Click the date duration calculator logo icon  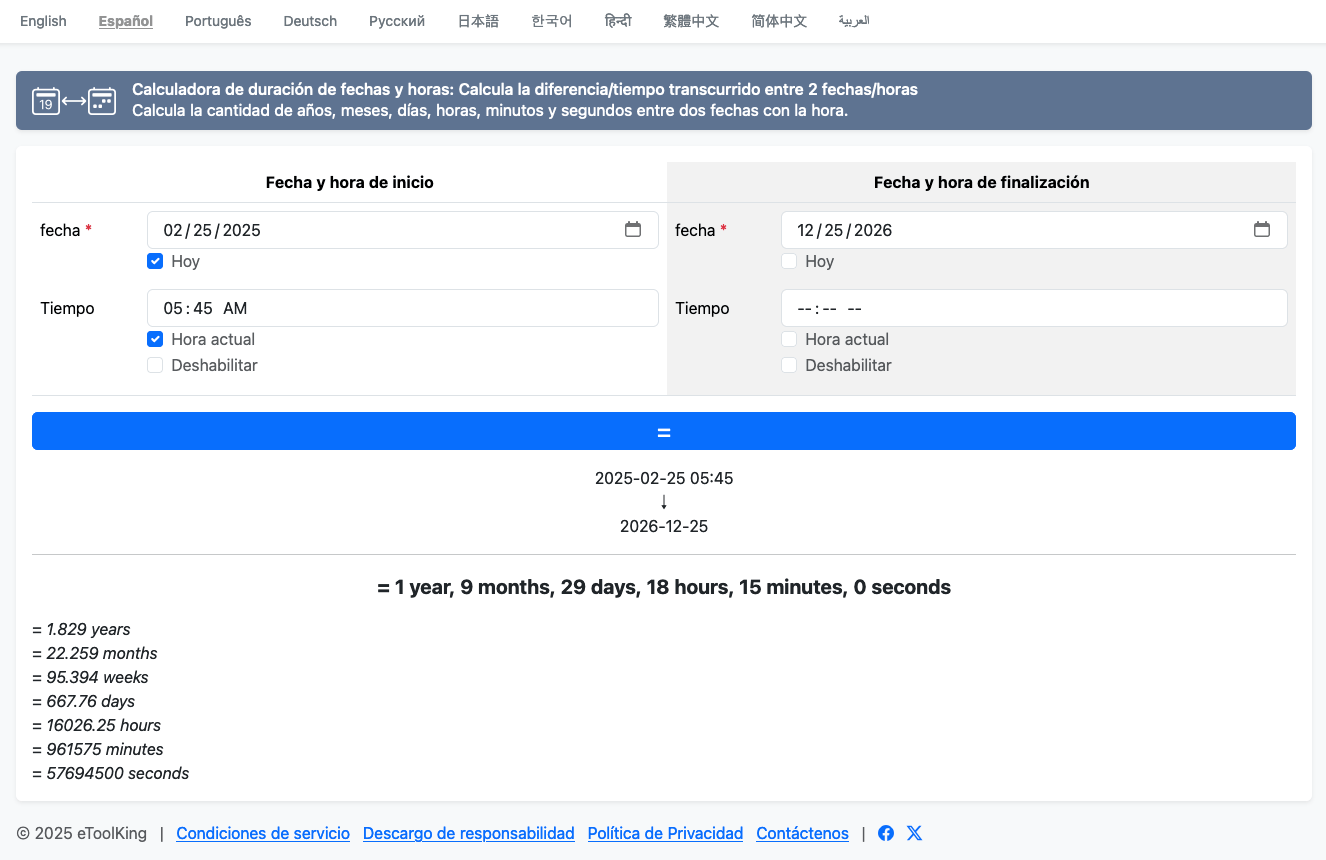pos(74,100)
